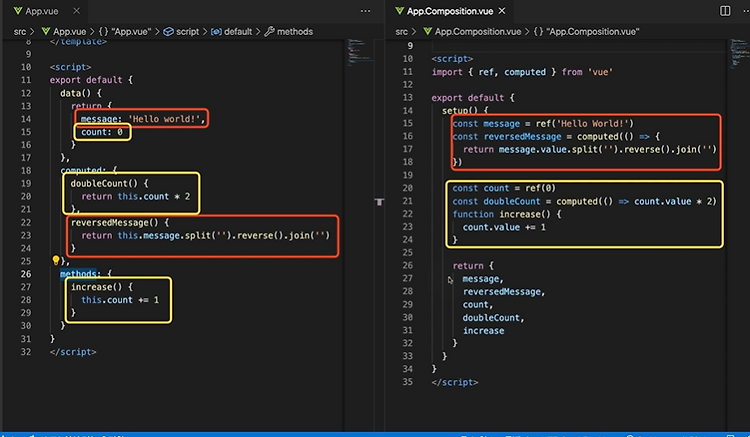Close the App.vue tab
Image resolution: width=750 pixels, height=437 pixels.
(77, 11)
